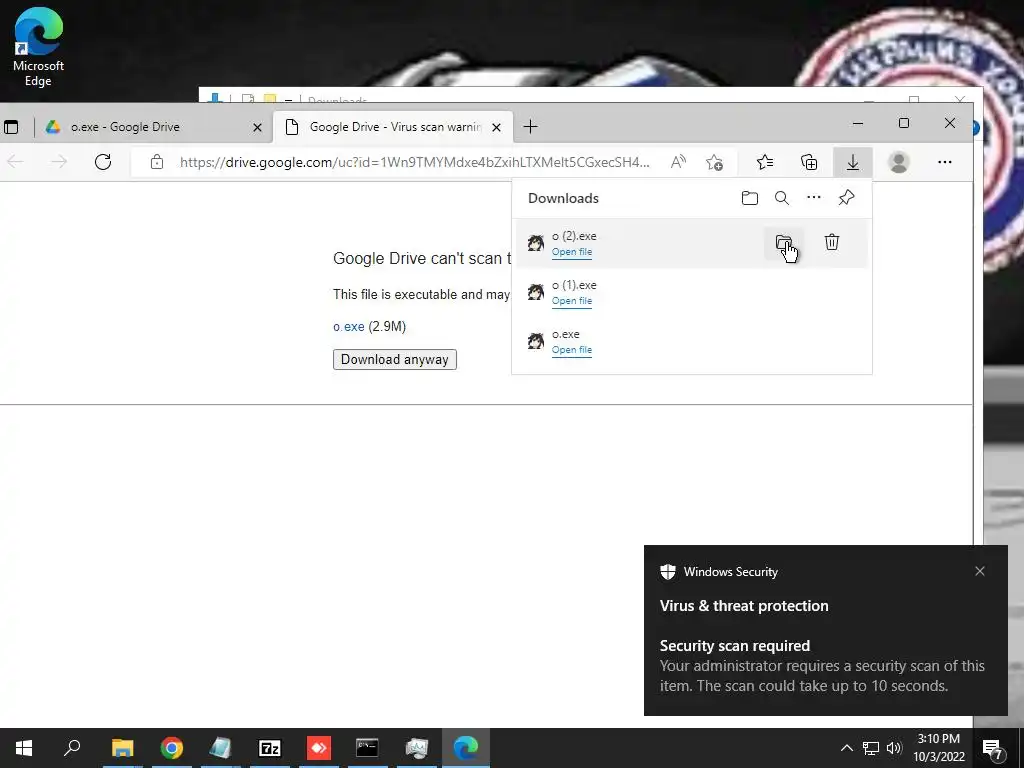
Task: Open file link under o.exe download
Action: tap(571, 350)
